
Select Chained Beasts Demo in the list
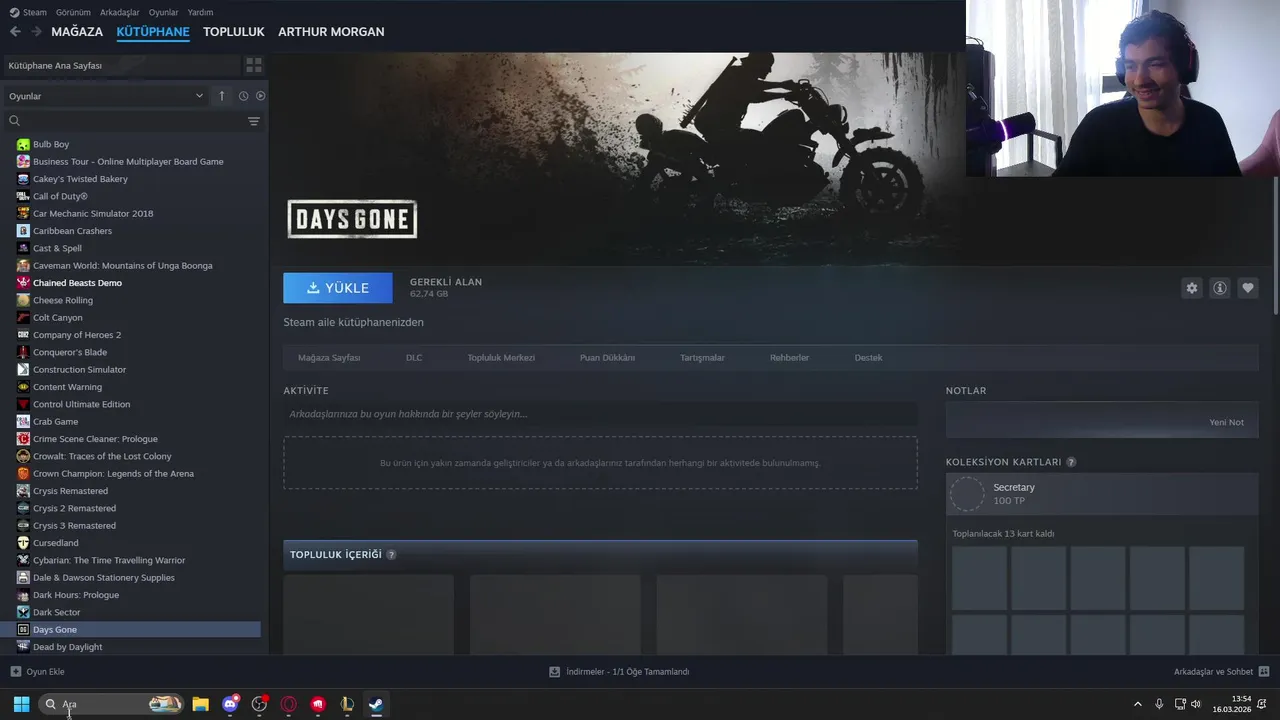click(x=77, y=283)
